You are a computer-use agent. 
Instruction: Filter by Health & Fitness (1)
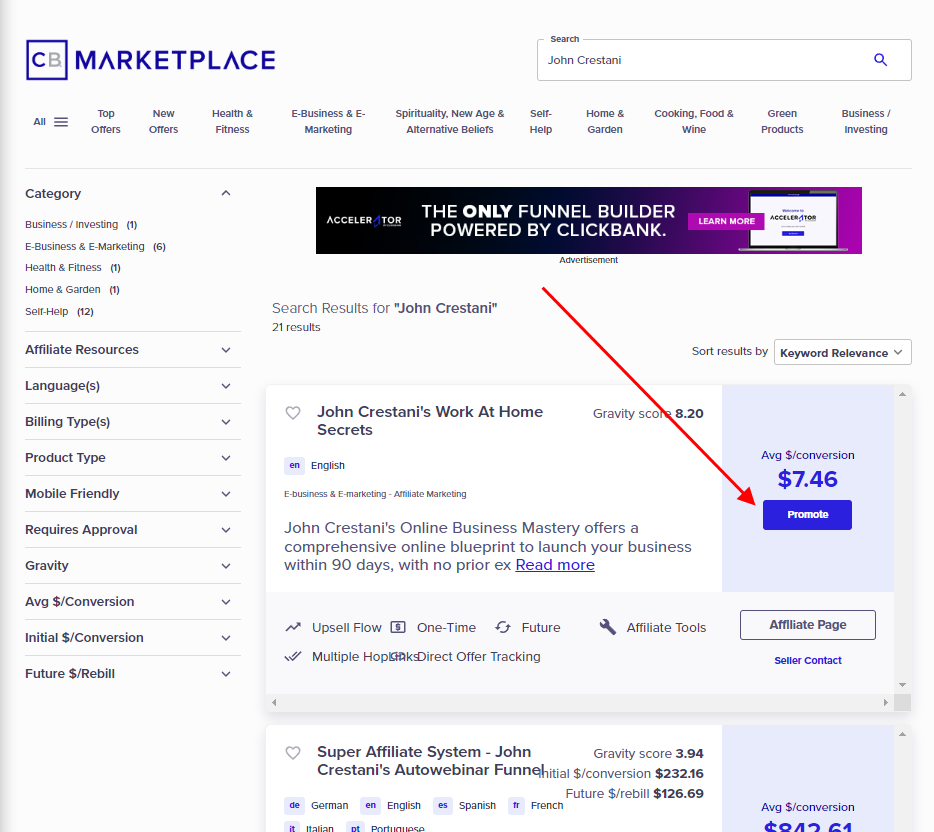click(x=73, y=268)
